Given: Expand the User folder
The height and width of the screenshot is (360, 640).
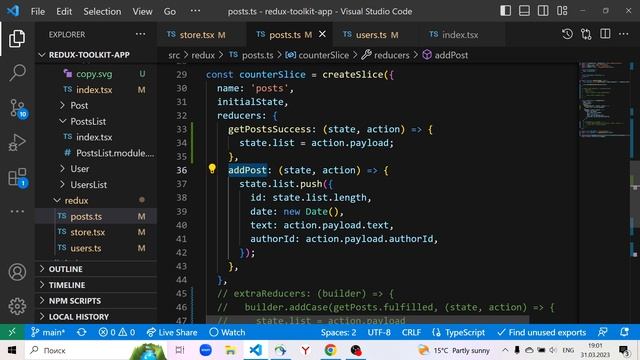Looking at the screenshot, I should pyautogui.click(x=96, y=169).
